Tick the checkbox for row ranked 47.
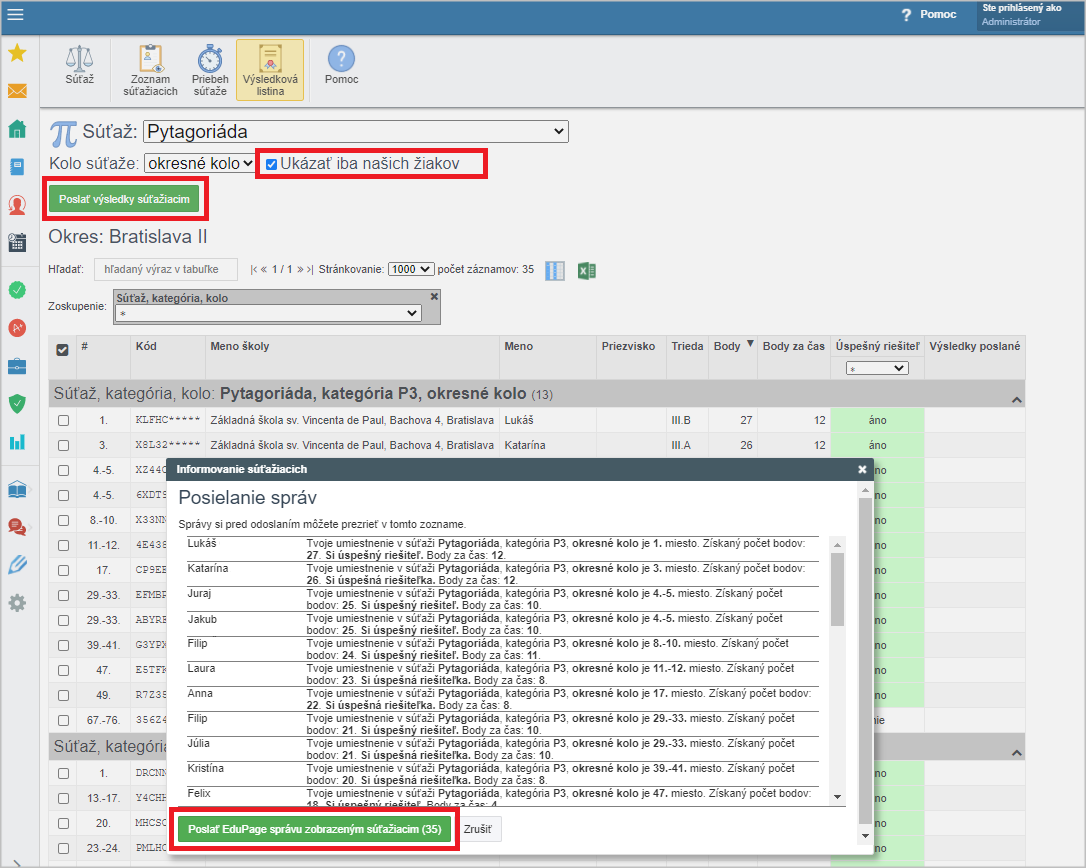Screen dimensions: 1086x868 [64, 671]
